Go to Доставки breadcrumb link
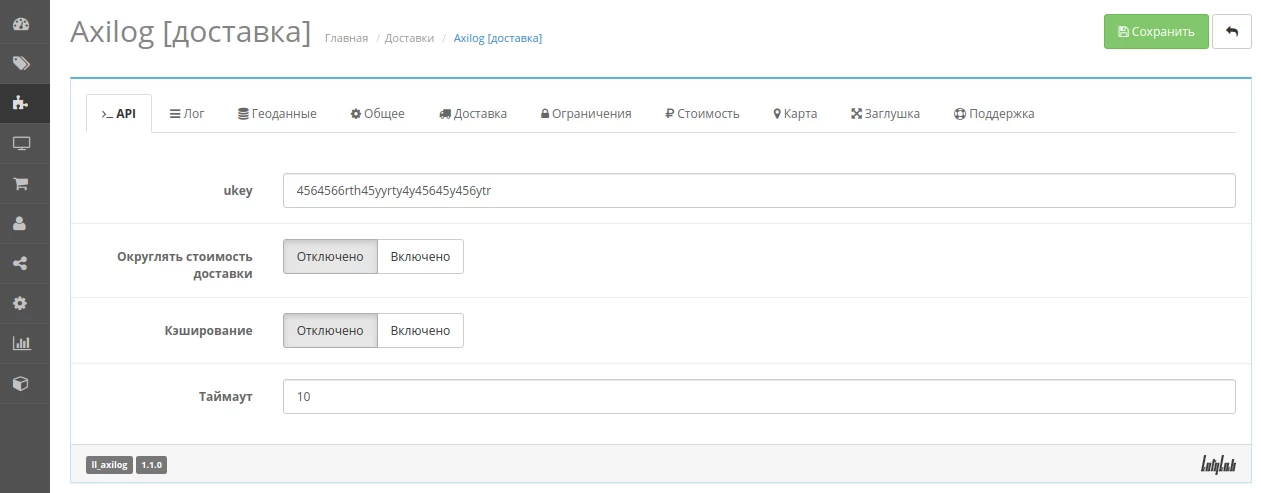This screenshot has width=1261, height=493. (x=409, y=38)
